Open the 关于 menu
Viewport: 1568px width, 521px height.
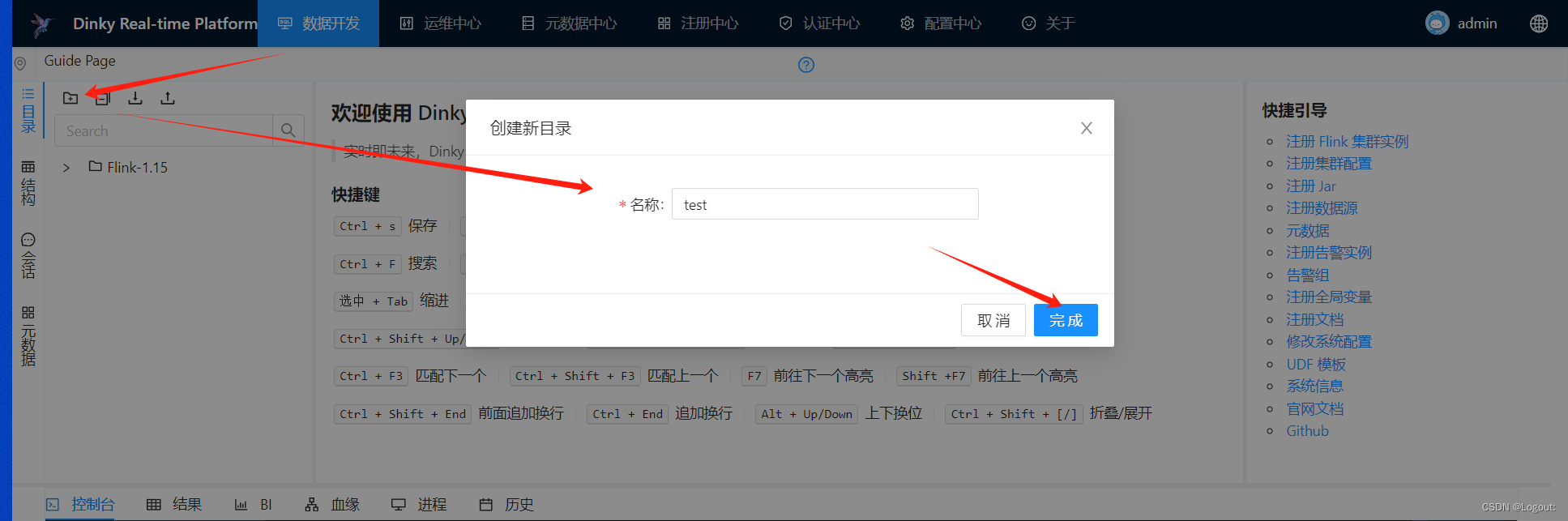1048,23
